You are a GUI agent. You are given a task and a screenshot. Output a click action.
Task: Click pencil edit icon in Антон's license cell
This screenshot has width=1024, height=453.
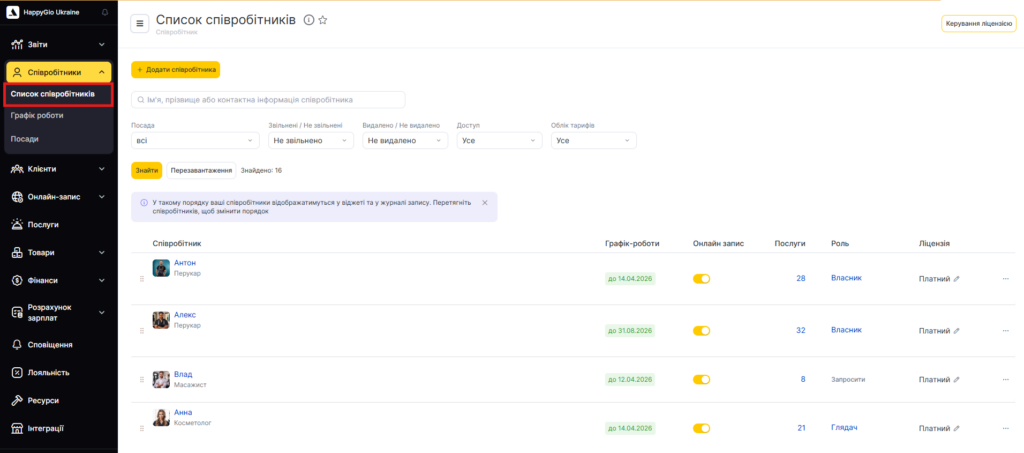tap(956, 279)
